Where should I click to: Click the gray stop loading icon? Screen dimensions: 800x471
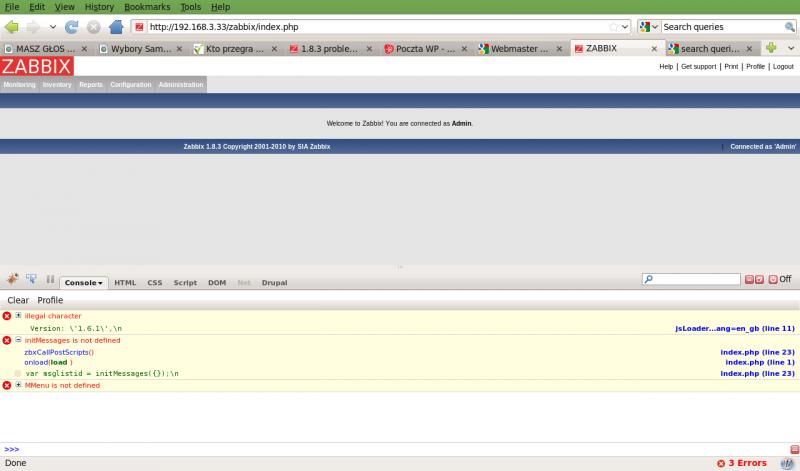point(93,27)
